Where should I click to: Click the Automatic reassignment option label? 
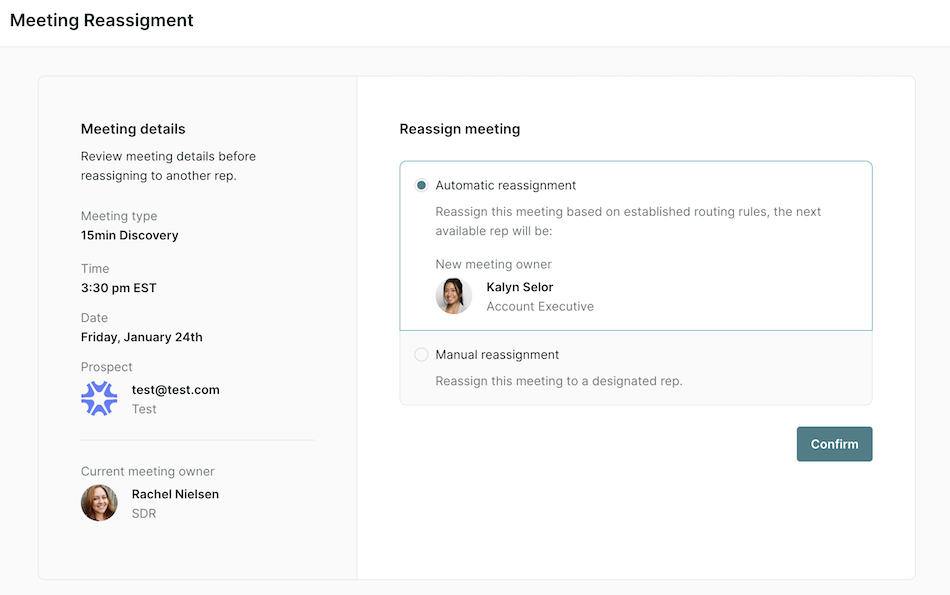point(506,185)
